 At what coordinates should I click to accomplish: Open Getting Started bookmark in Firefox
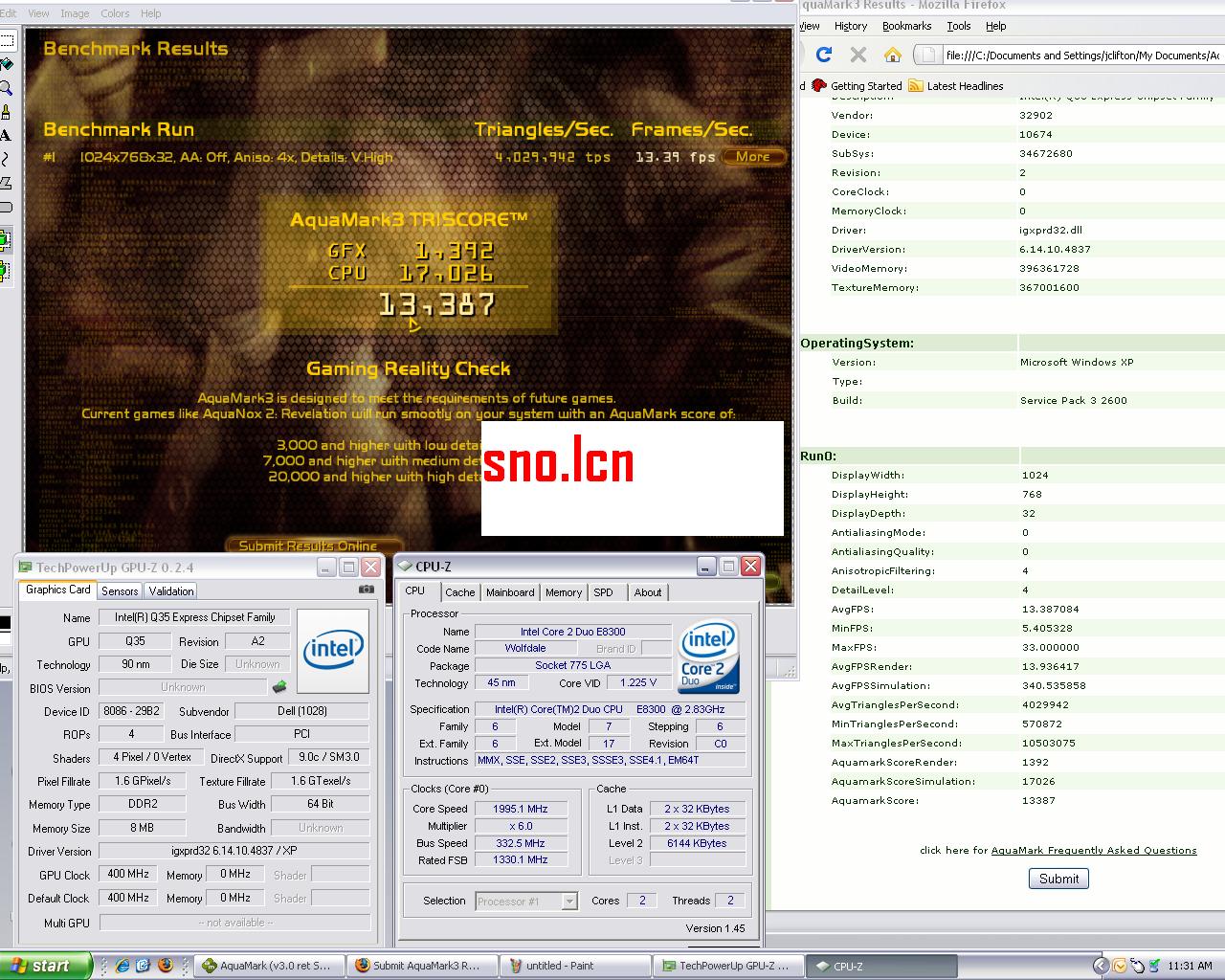point(857,86)
